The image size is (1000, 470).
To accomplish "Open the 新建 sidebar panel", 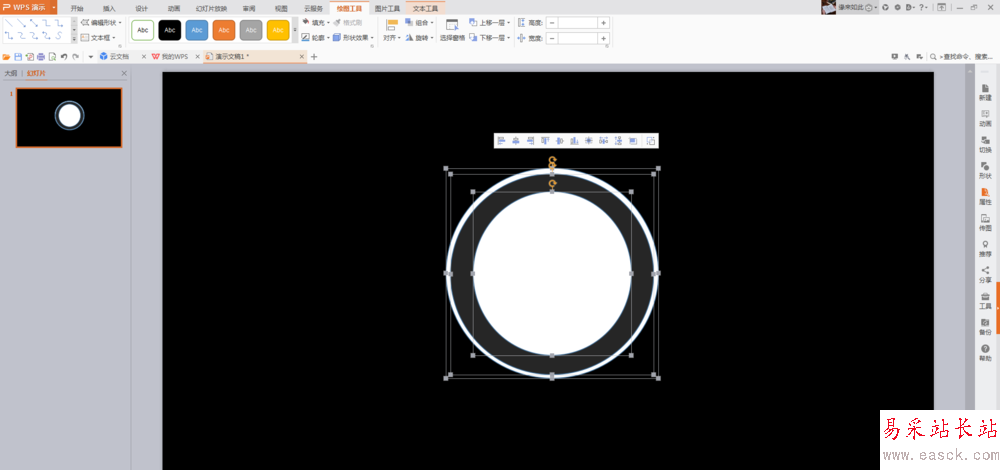I will tap(985, 92).
